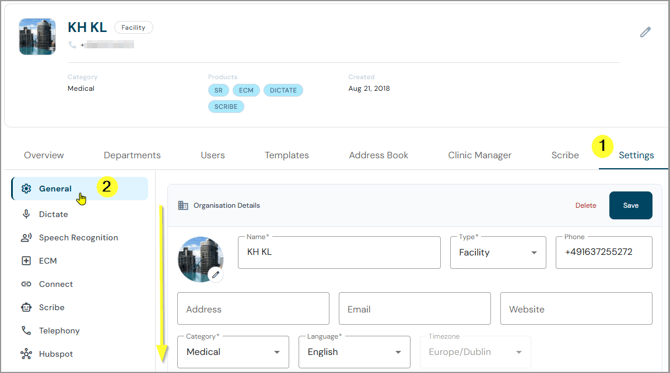This screenshot has height=373, width=670.
Task: Select General in settings sidebar
Action: click(x=79, y=188)
